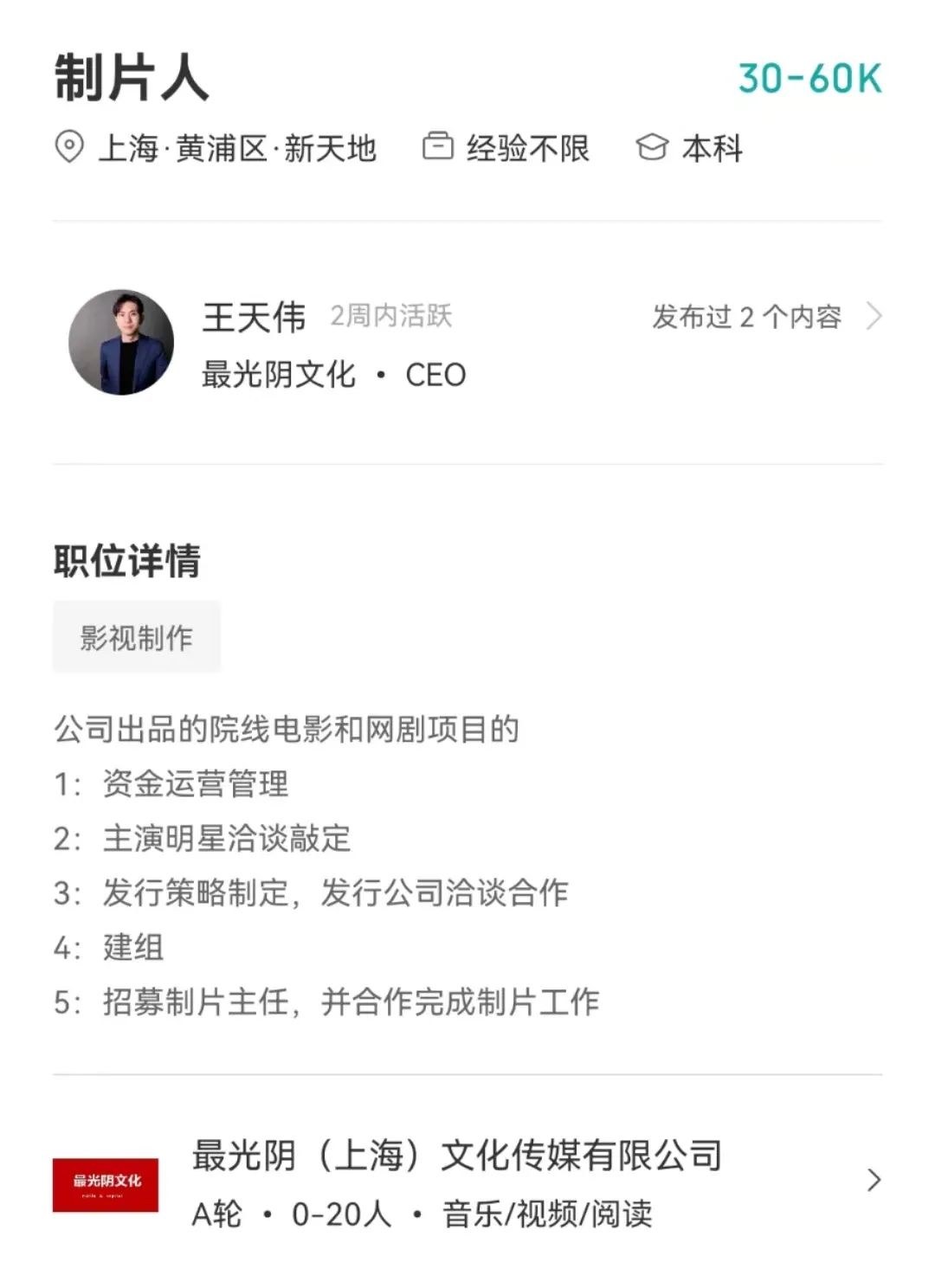Tap 最光阴文化 • CEO subtitle
Viewport: 935px width, 1288px height.
(334, 375)
